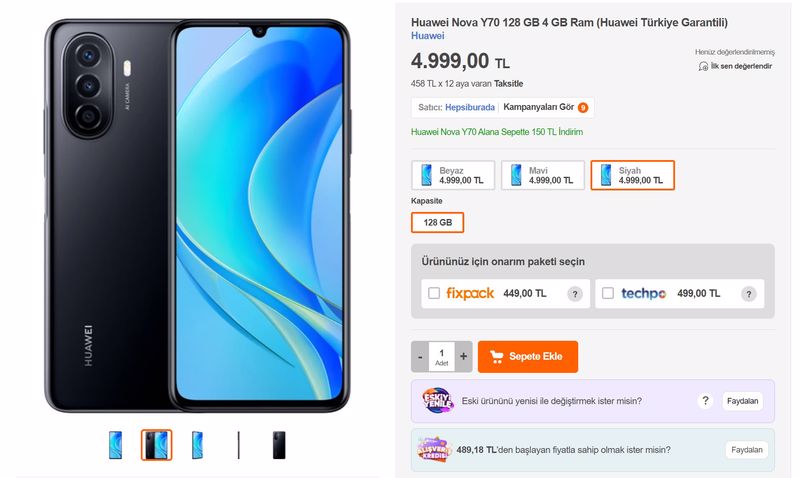800x478 pixels.
Task: Click the Alışveriş Kredisi badge icon
Action: tap(434, 449)
